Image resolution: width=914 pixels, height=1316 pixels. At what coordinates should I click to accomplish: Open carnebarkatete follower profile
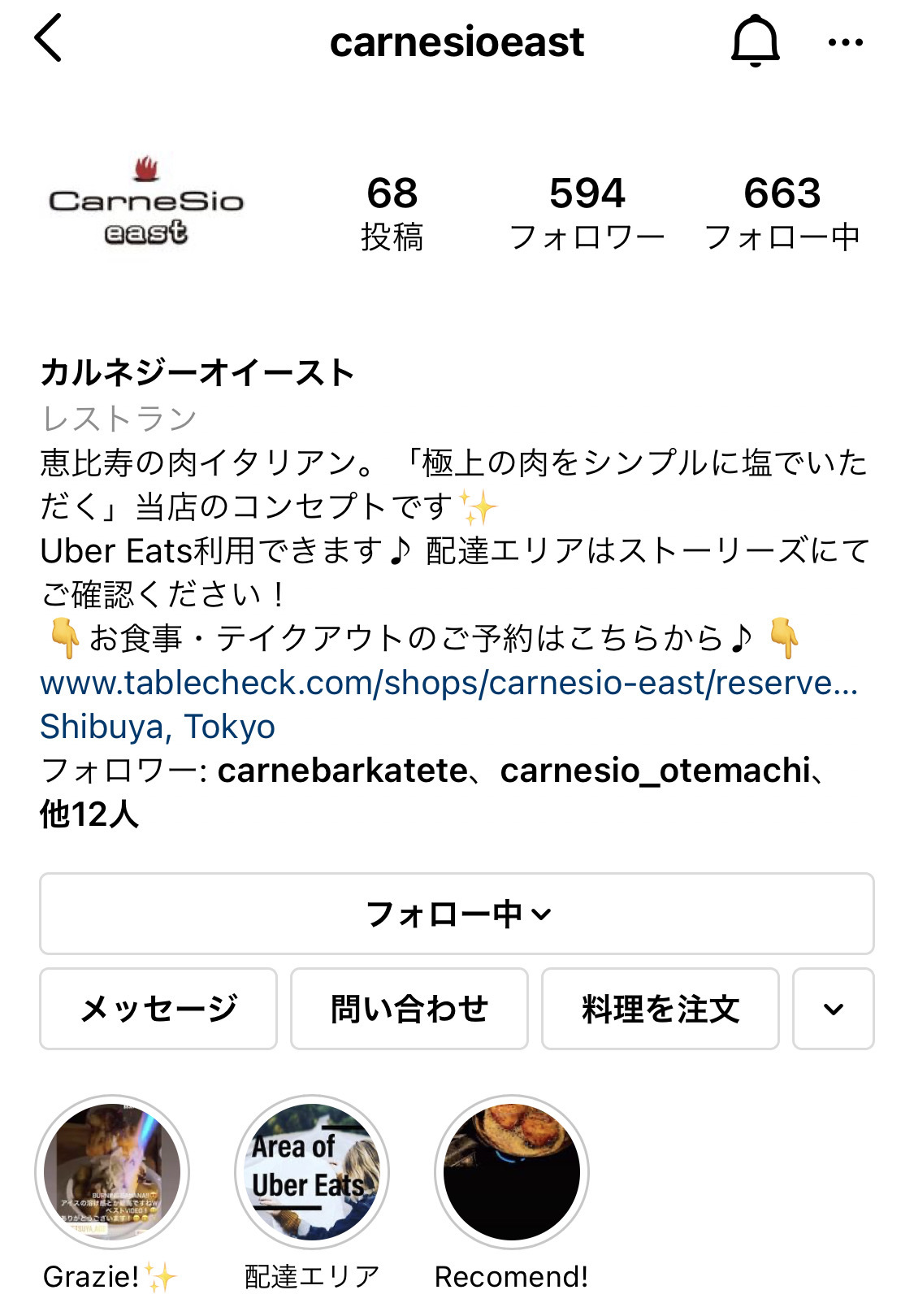pos(342,771)
